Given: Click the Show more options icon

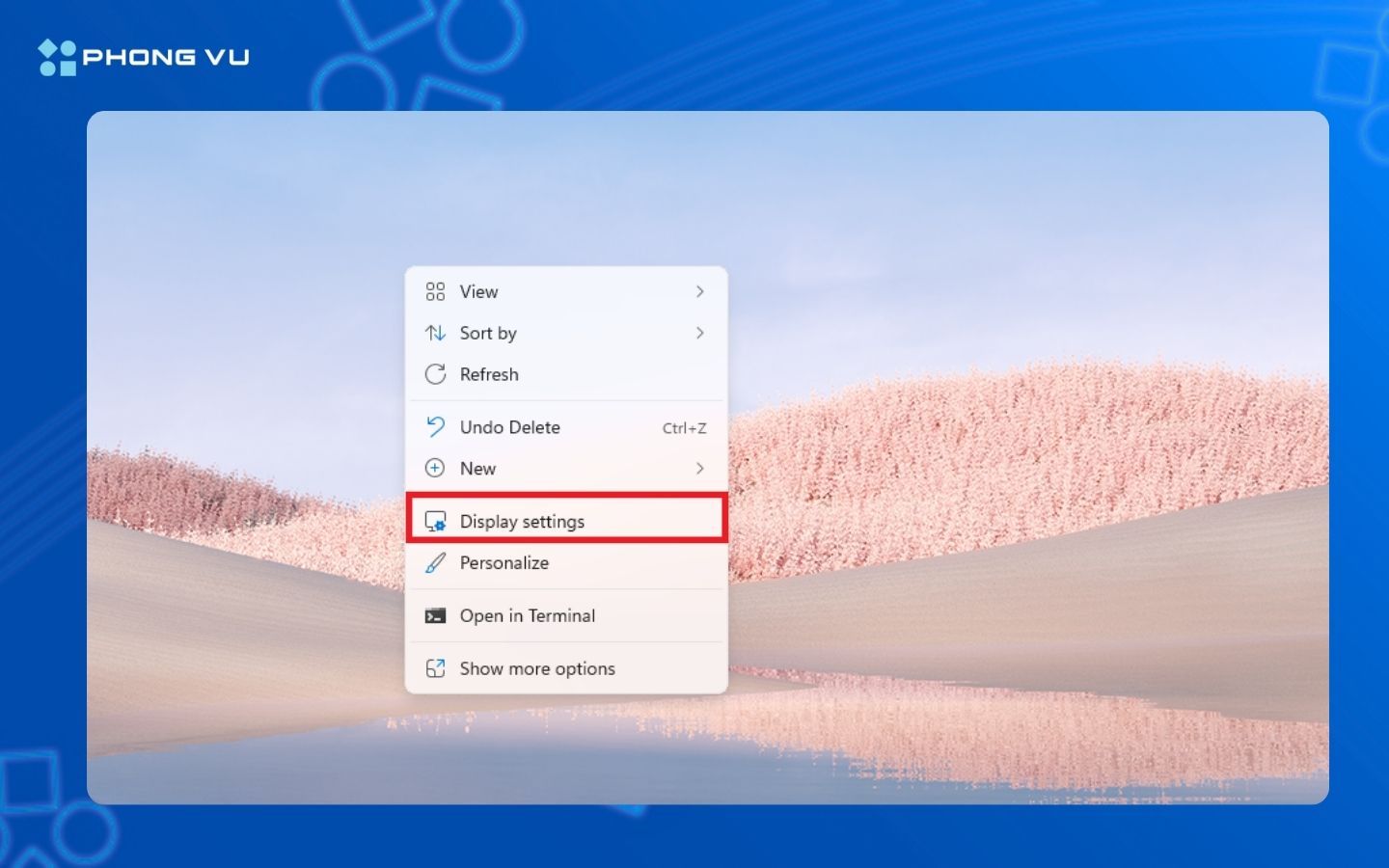Looking at the screenshot, I should tap(436, 667).
